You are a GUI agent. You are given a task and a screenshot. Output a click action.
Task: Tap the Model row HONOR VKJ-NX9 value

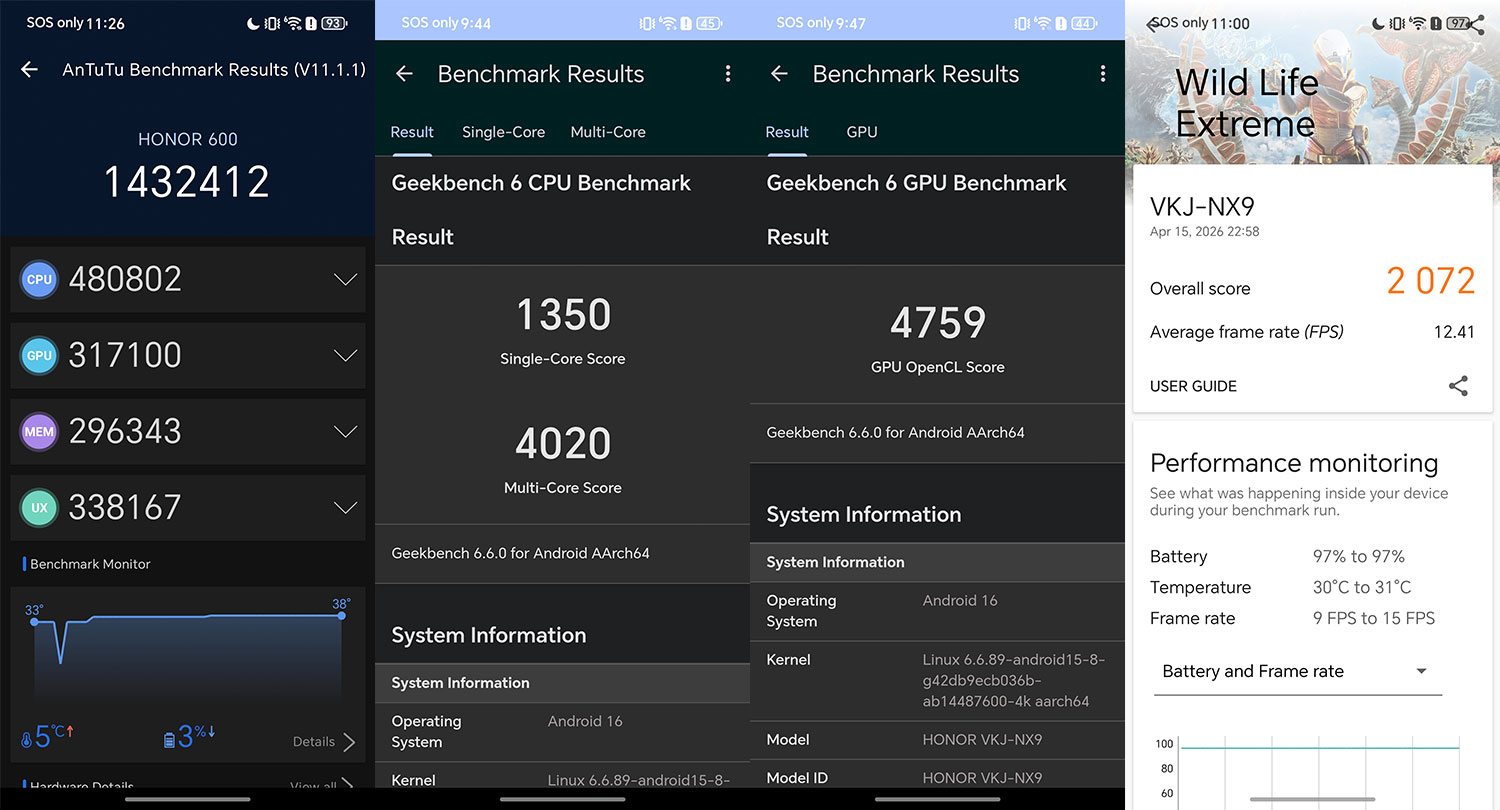(982, 740)
